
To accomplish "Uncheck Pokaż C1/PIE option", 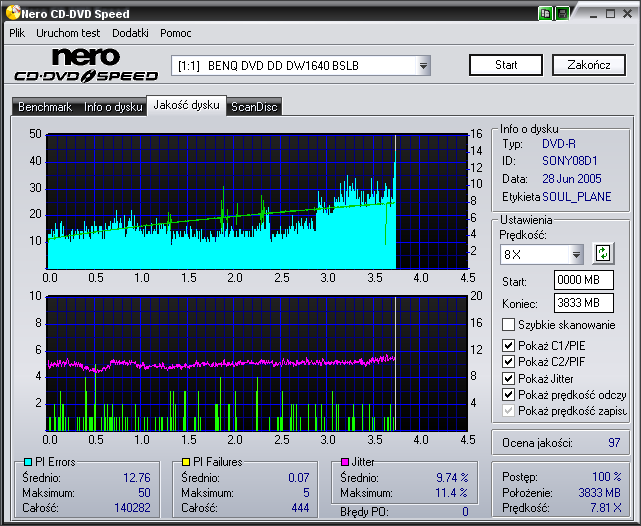I will point(508,345).
